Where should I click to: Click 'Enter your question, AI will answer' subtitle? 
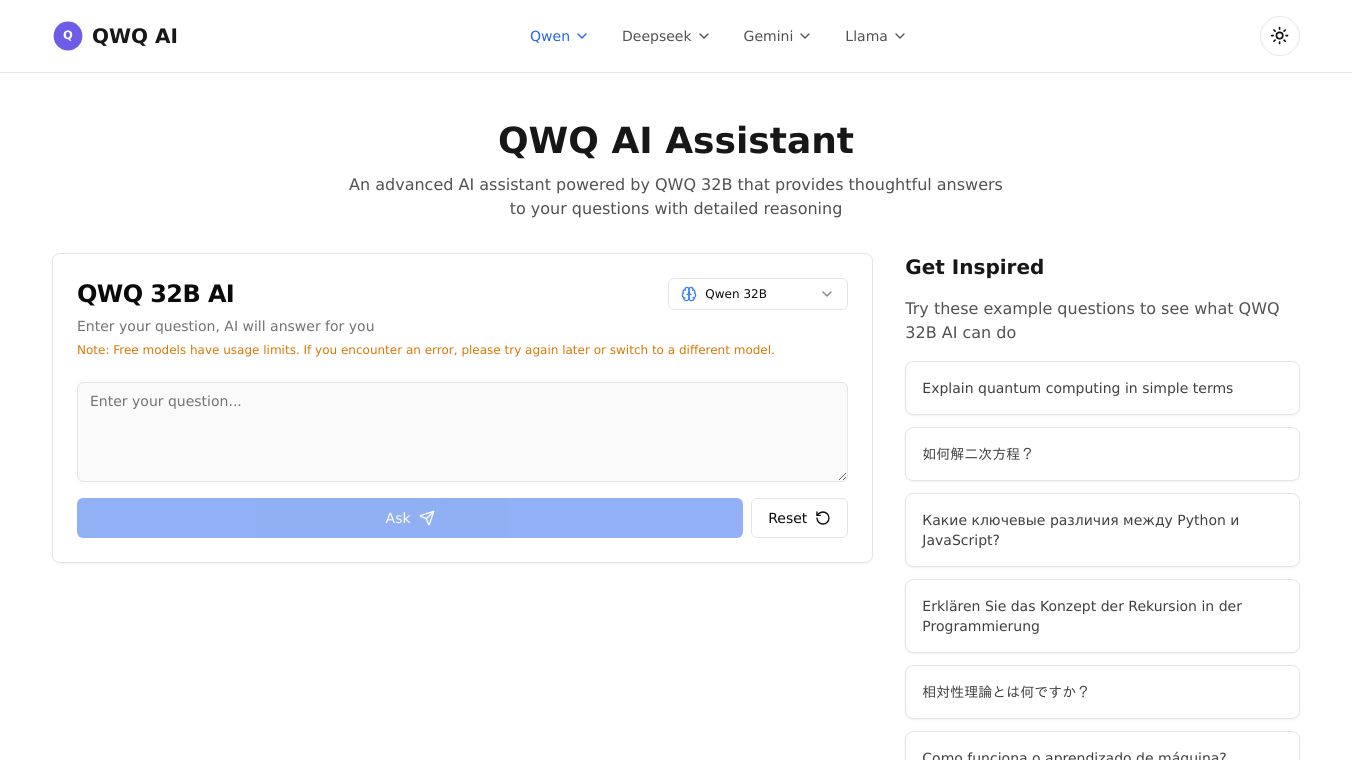click(x=226, y=326)
